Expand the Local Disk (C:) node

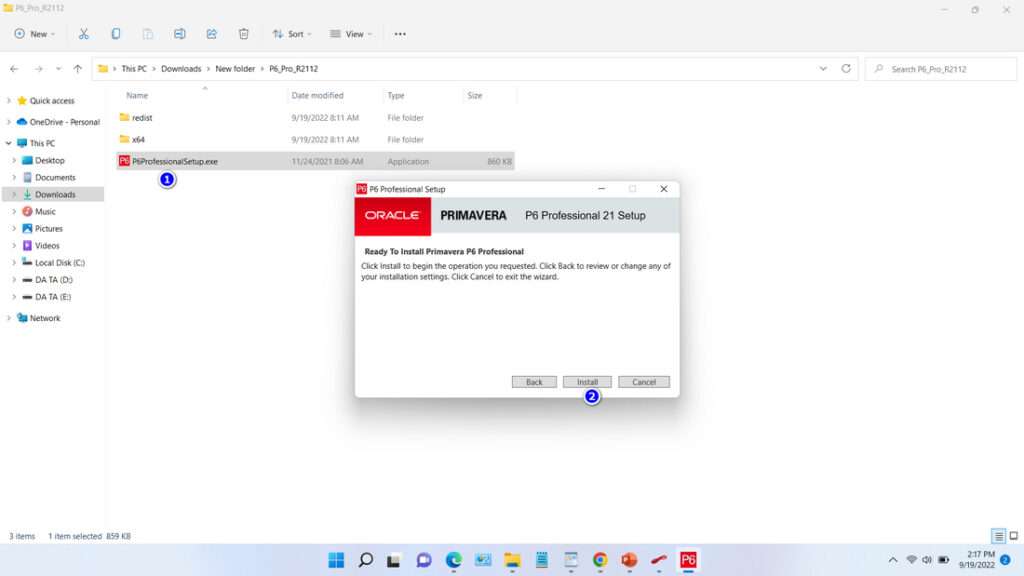[x=14, y=263]
